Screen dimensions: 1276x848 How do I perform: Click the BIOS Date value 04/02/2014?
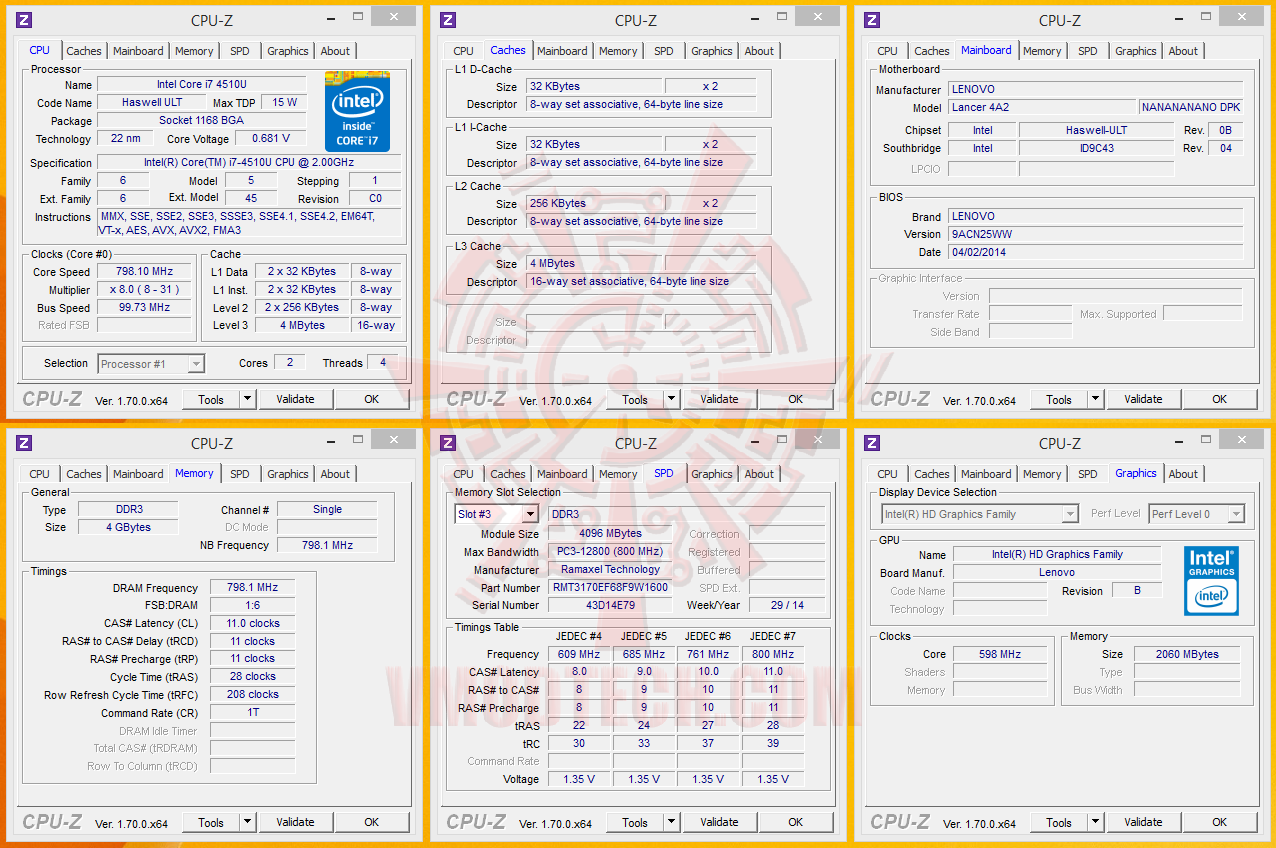coord(1095,252)
